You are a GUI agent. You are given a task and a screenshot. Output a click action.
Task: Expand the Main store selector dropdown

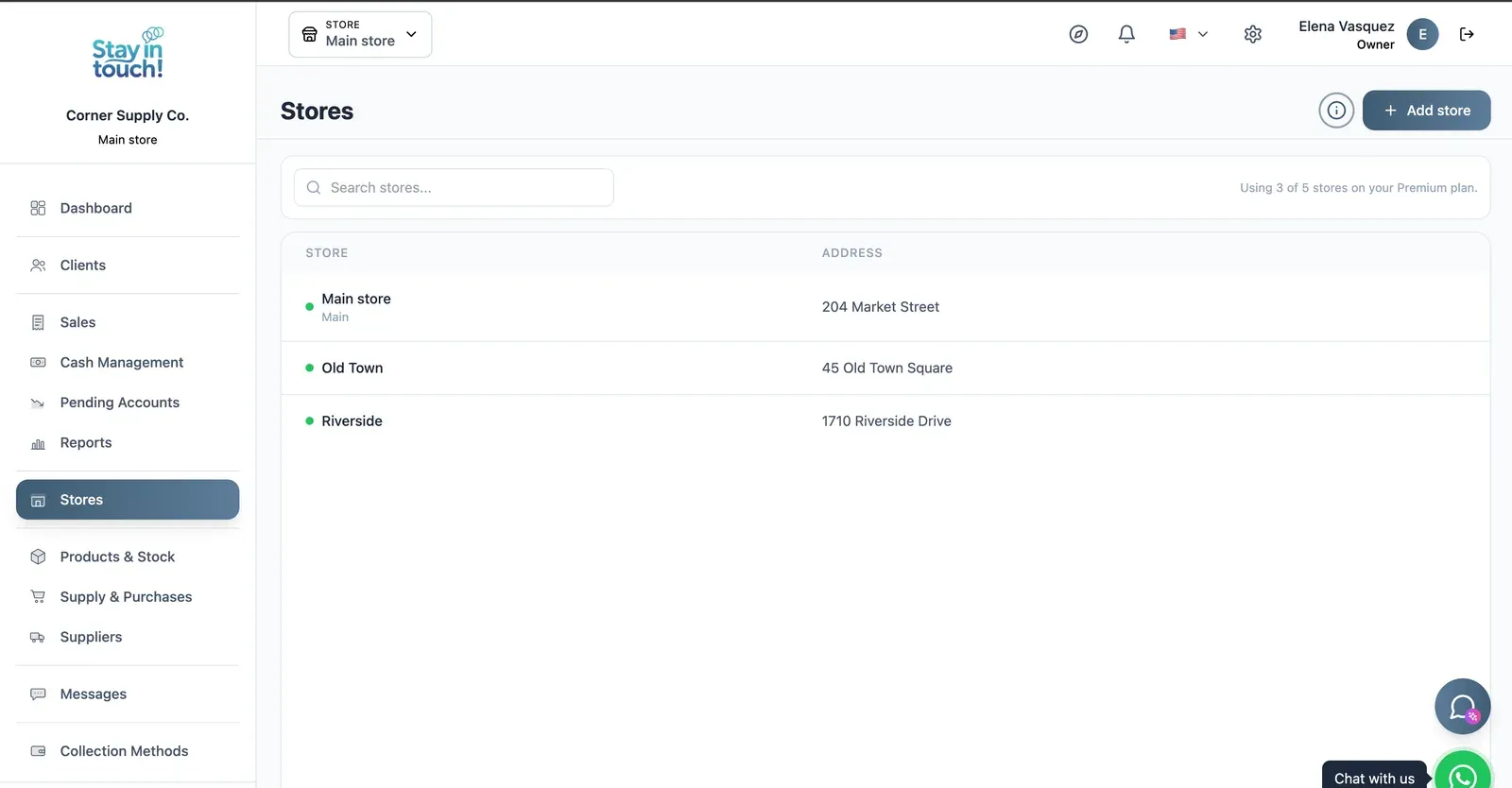point(360,34)
